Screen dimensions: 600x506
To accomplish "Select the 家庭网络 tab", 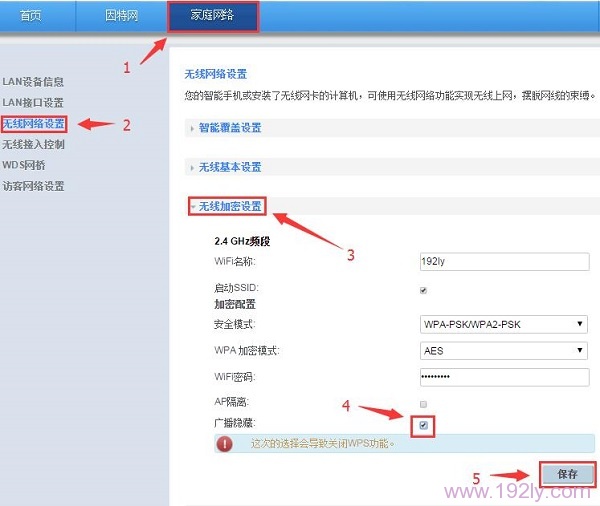I will pyautogui.click(x=211, y=16).
